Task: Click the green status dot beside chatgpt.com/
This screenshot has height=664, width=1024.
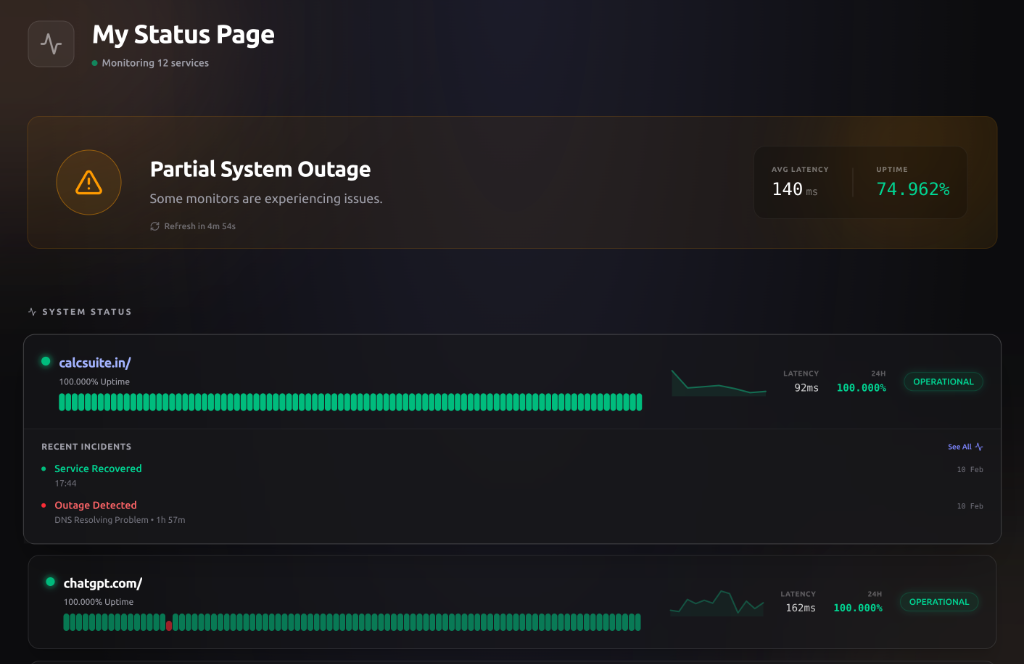Action: [x=50, y=582]
